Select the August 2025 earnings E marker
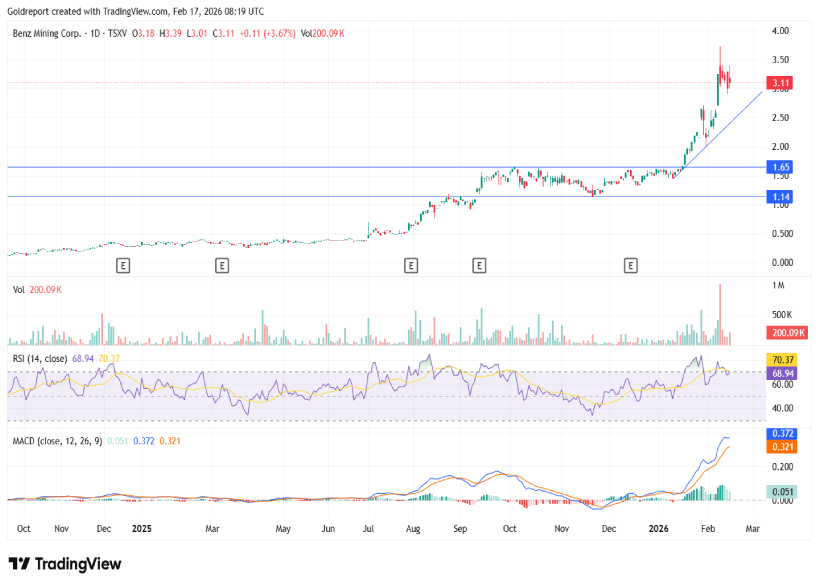Screen dimensions: 816x577 click(410, 265)
